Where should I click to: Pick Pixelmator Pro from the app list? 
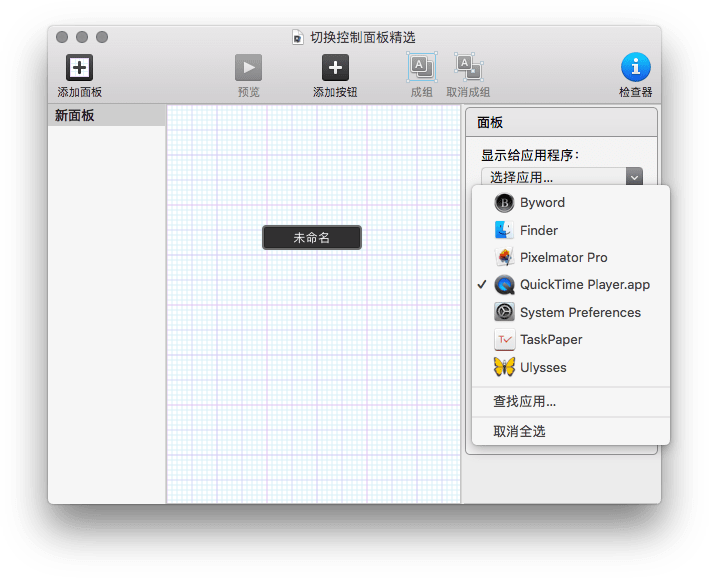tap(563, 258)
